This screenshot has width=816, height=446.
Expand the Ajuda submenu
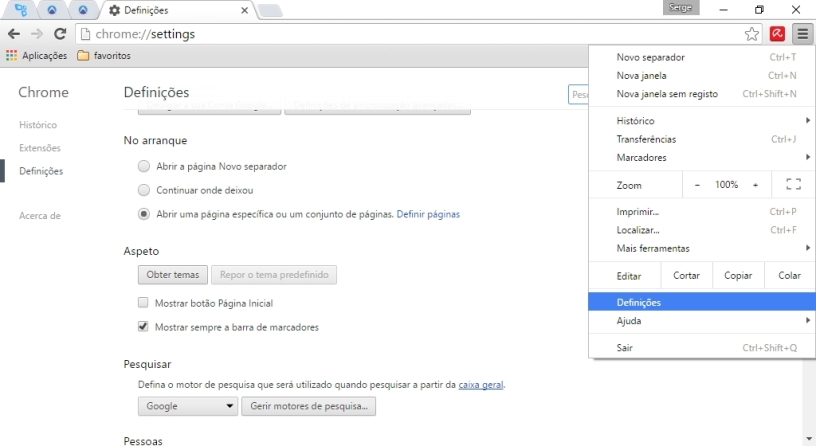click(702, 321)
